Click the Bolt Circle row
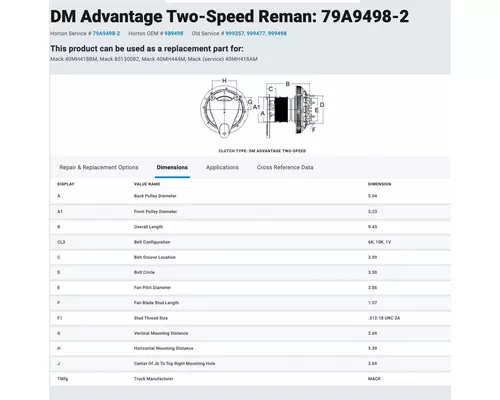Image resolution: width=500 pixels, height=400 pixels. click(x=250, y=272)
